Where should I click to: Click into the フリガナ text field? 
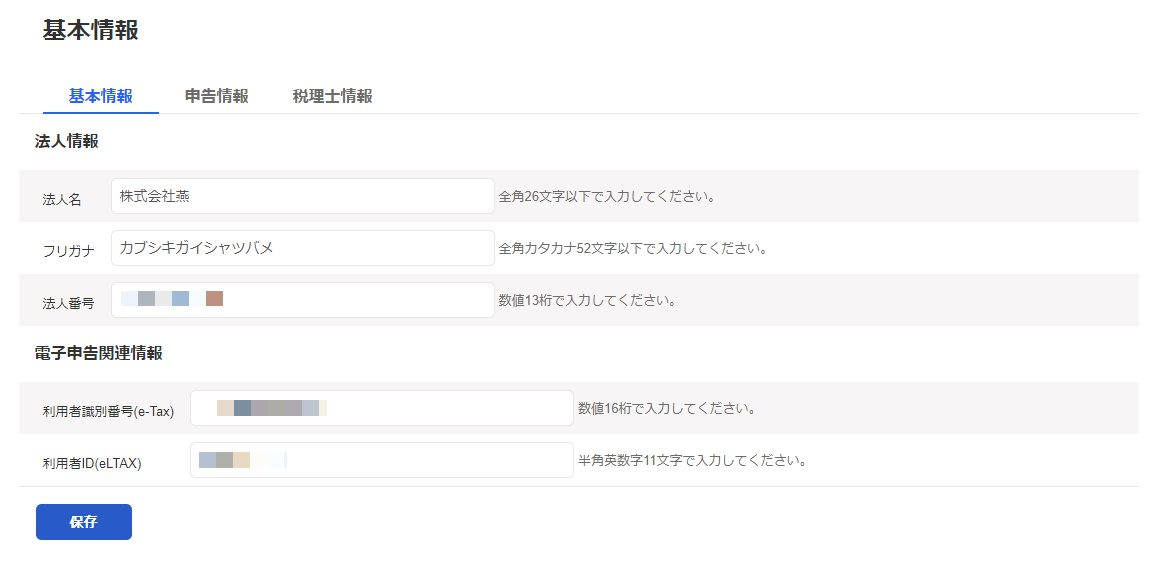[x=302, y=248]
